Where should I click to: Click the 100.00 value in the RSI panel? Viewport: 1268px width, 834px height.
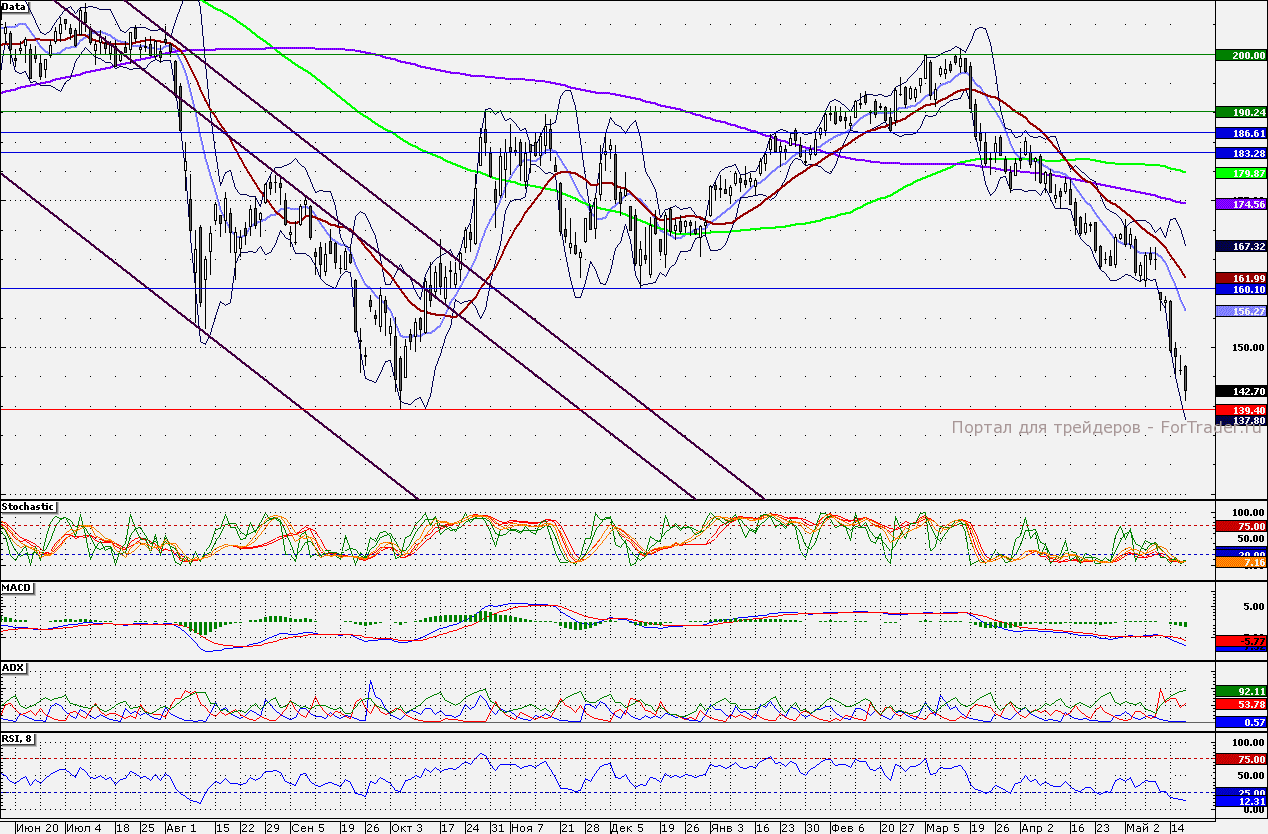tap(1250, 744)
